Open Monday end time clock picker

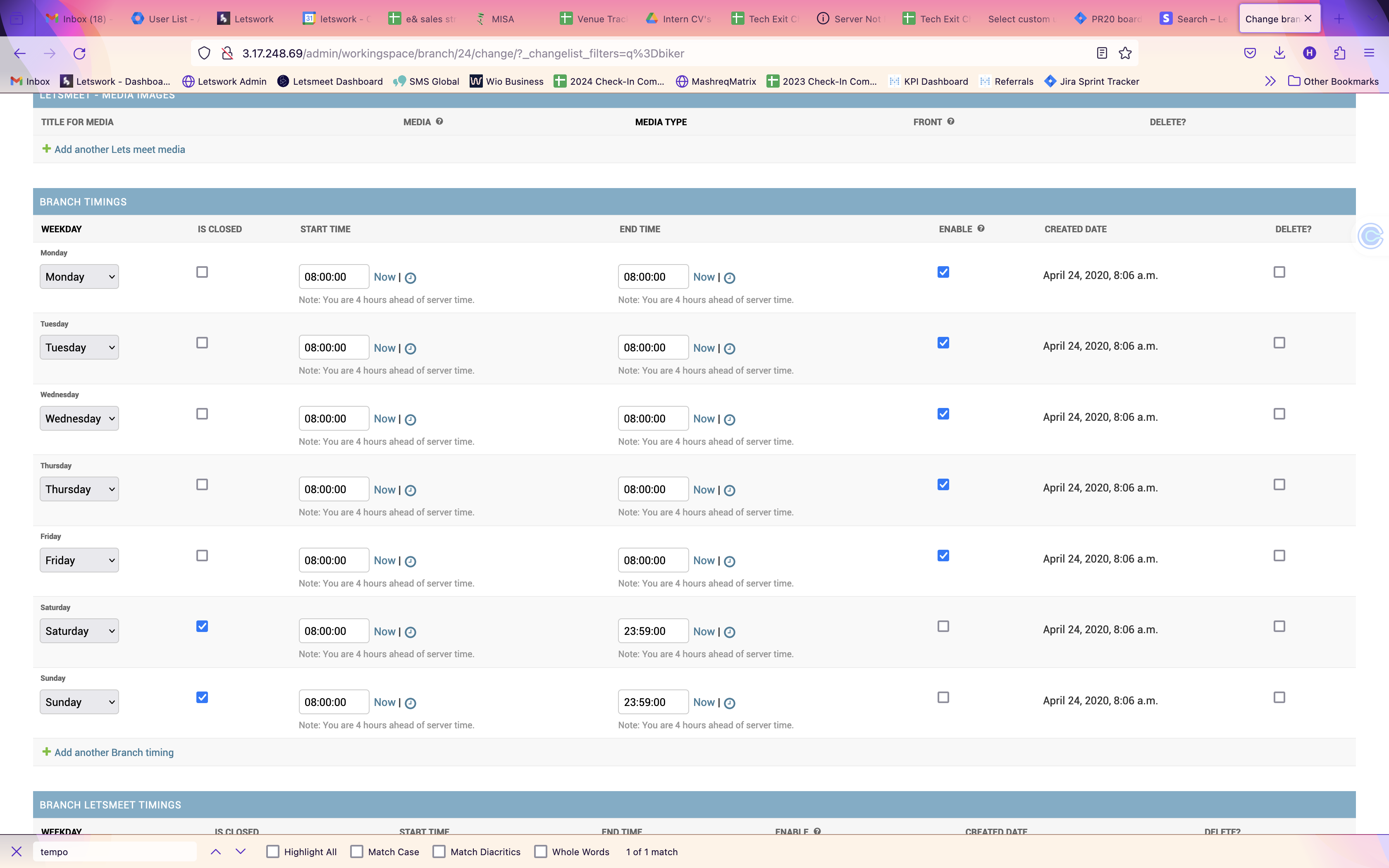[730, 278]
